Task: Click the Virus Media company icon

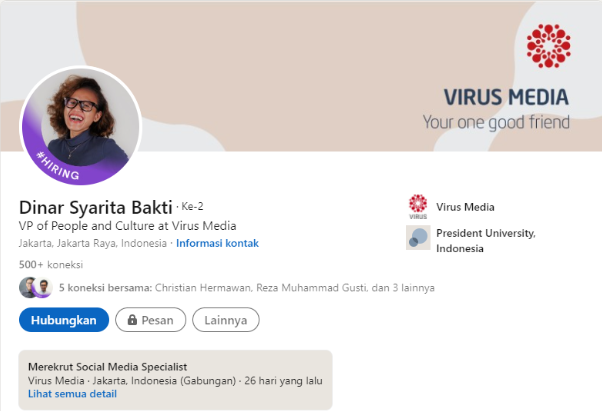Action: tap(418, 207)
